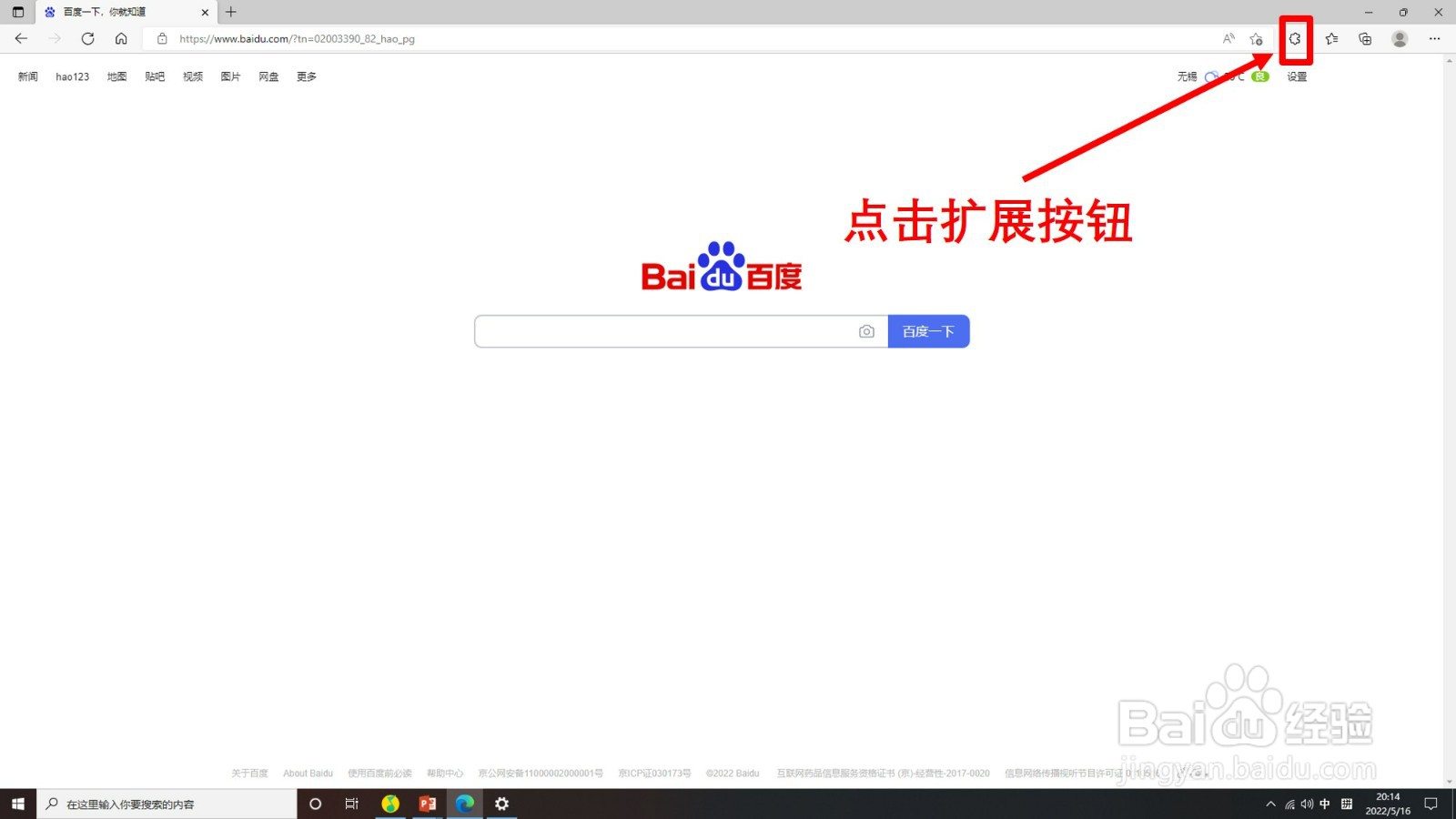
Task: Open the 新闻 link
Action: (x=28, y=76)
